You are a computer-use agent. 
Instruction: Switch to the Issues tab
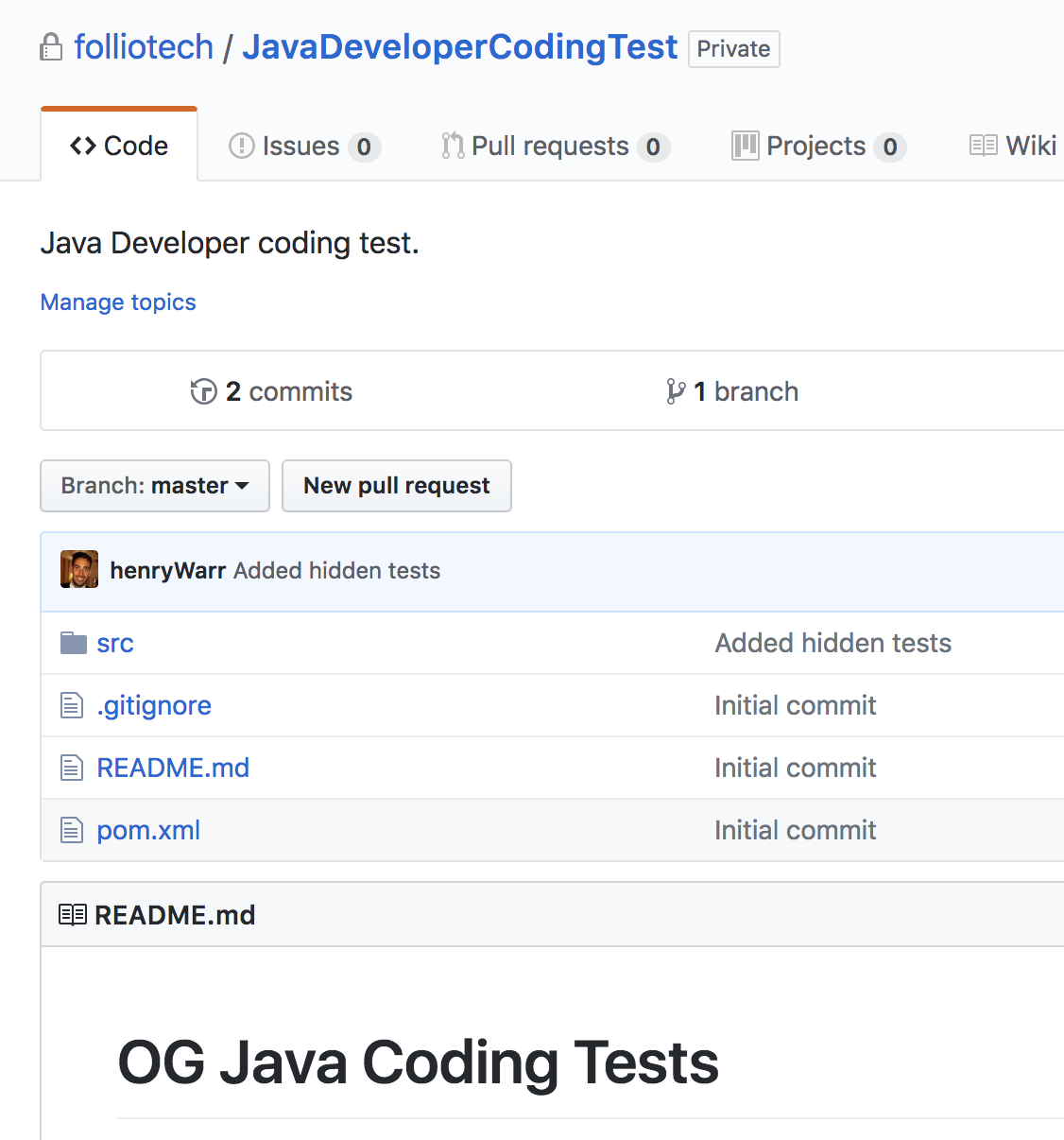pyautogui.click(x=302, y=145)
